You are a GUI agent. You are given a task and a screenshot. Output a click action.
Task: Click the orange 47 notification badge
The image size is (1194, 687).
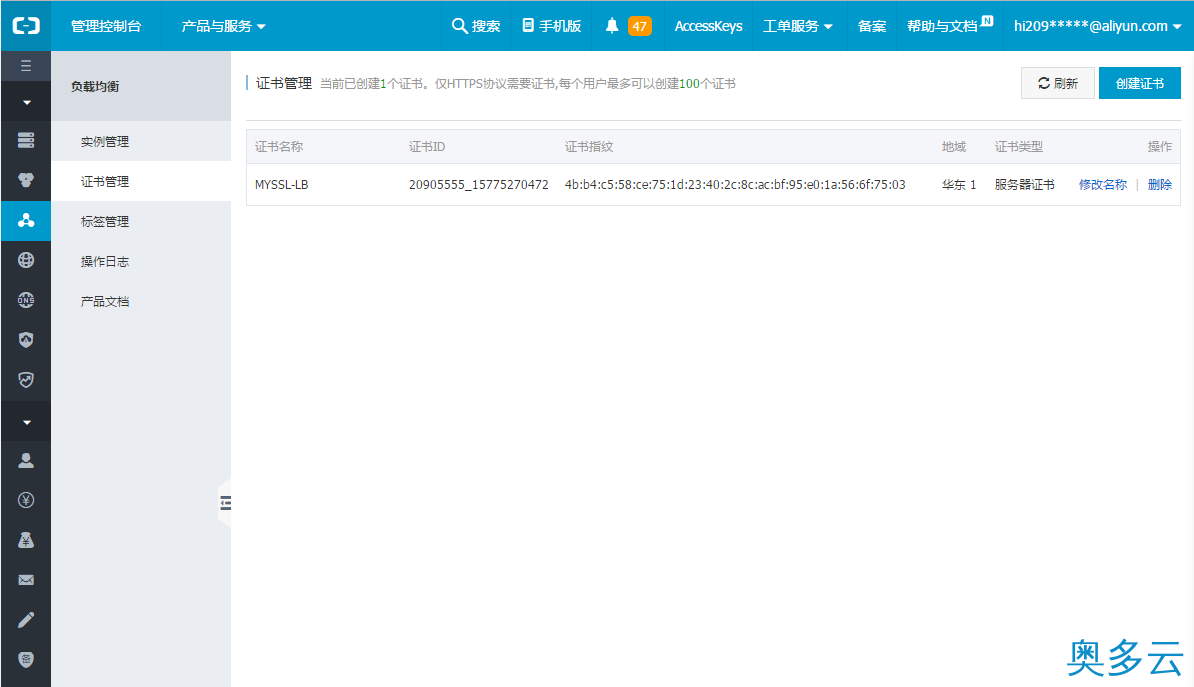coord(640,27)
